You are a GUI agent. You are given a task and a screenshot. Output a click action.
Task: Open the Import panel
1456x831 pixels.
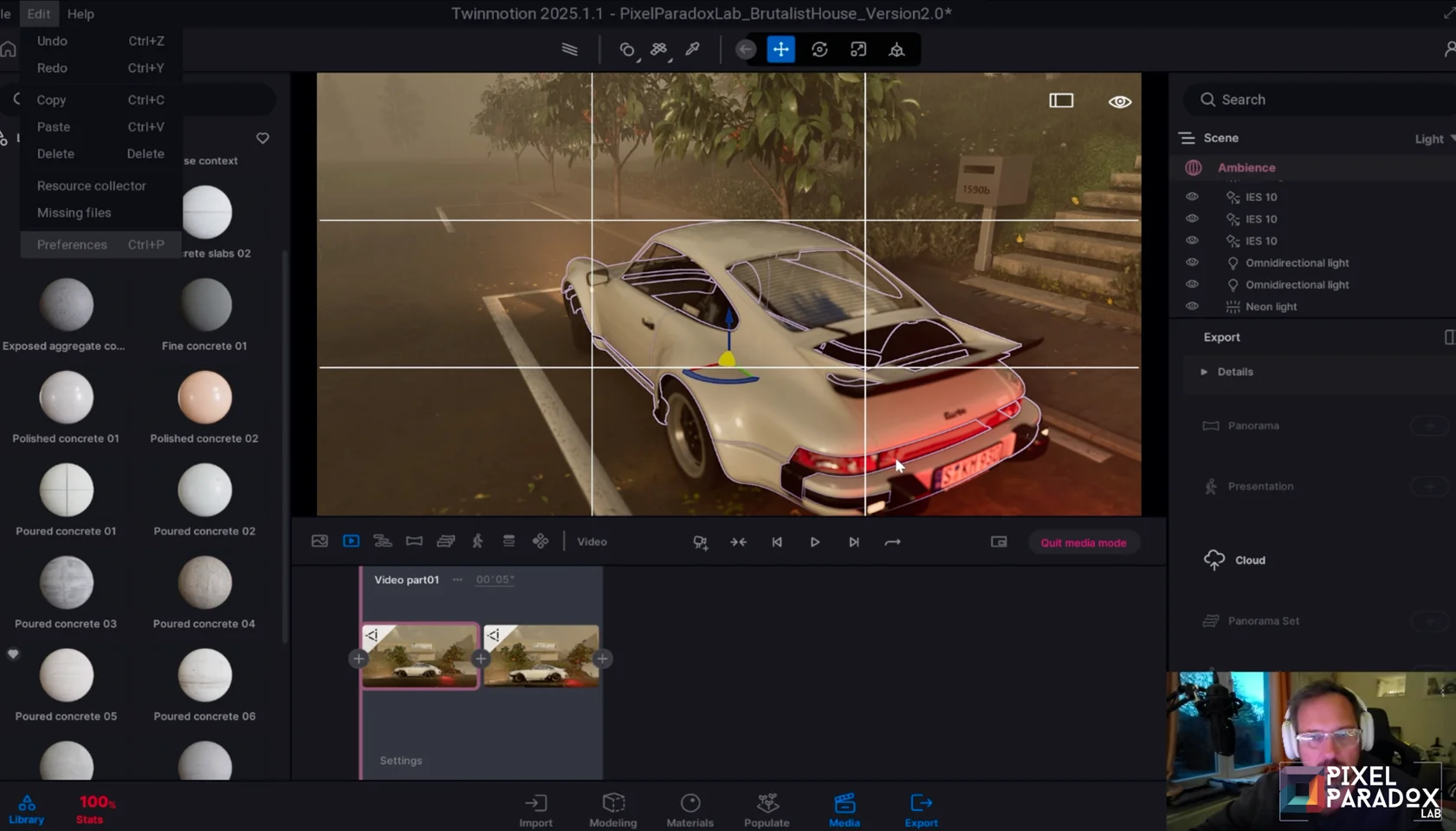coord(535,810)
